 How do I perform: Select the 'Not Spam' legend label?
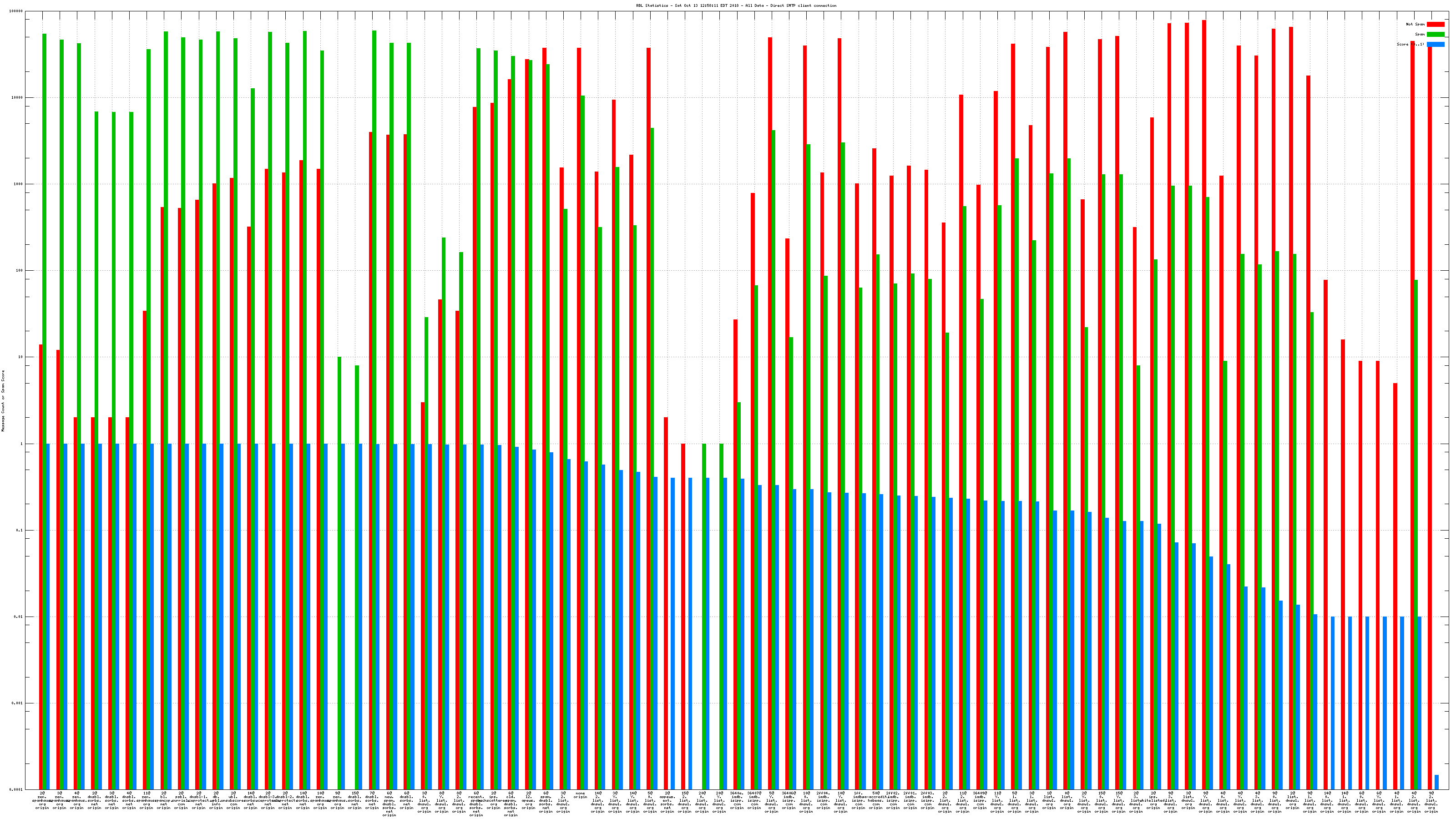pyautogui.click(x=1416, y=24)
